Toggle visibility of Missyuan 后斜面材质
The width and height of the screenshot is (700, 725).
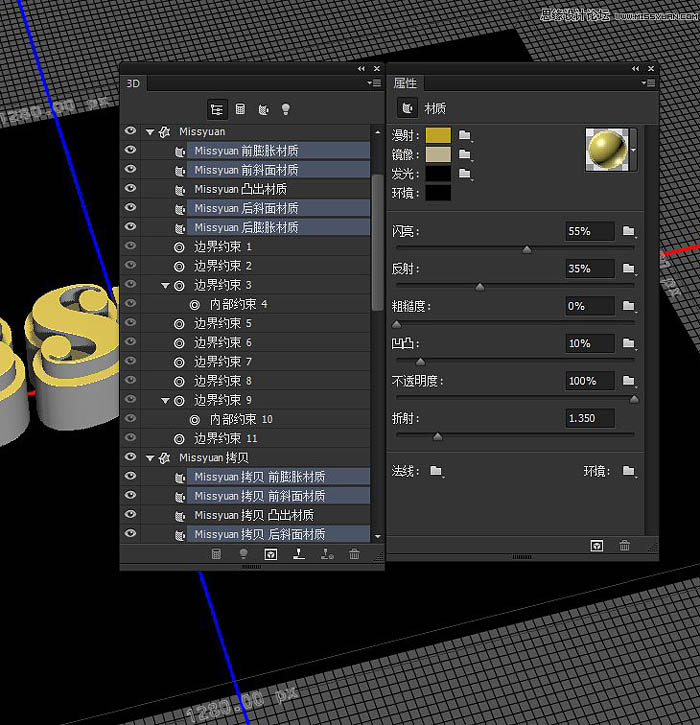(130, 207)
